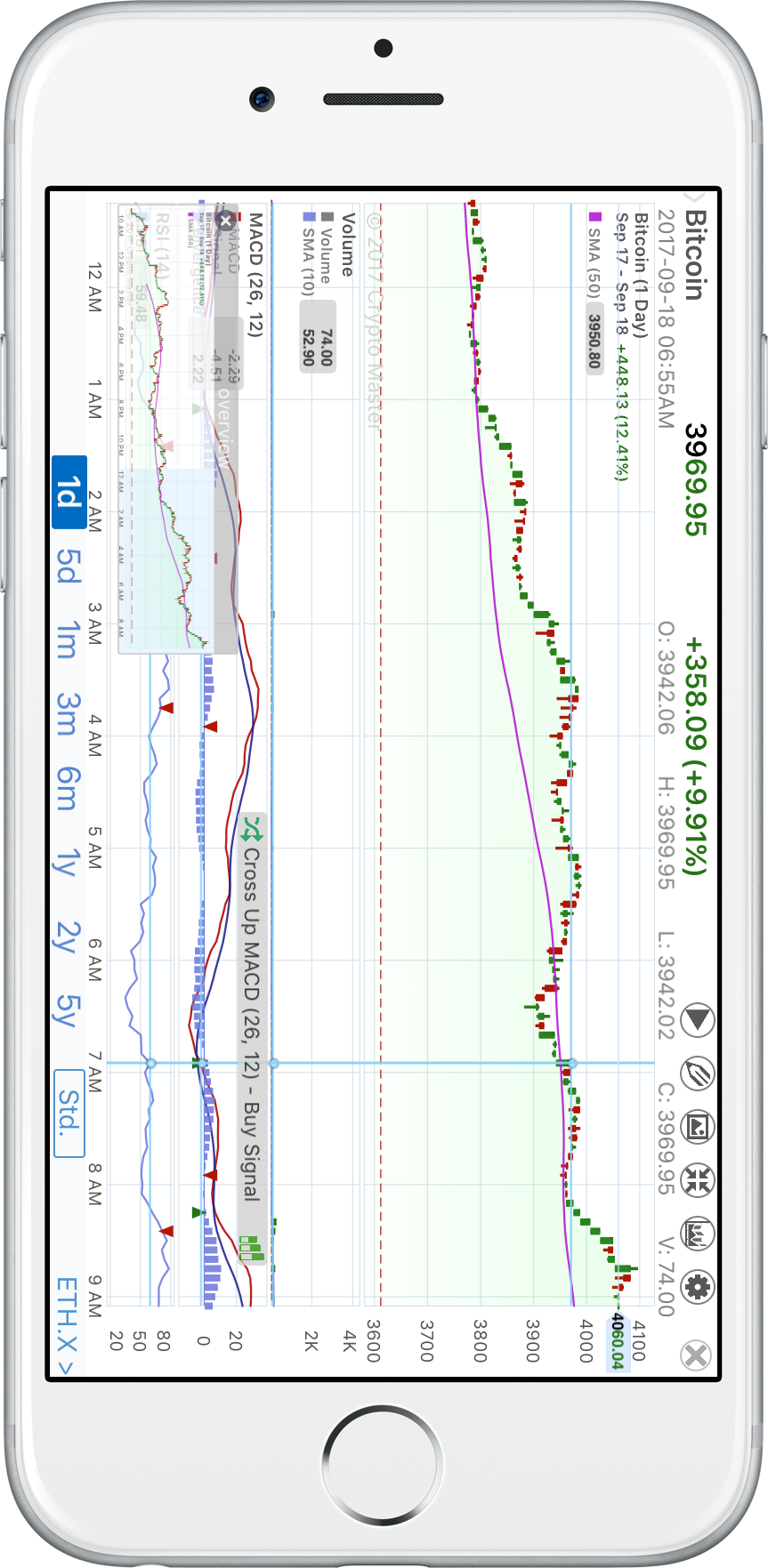Exit fullscreen with the inward arrows icon
The image size is (768, 1568).
pos(697,1180)
